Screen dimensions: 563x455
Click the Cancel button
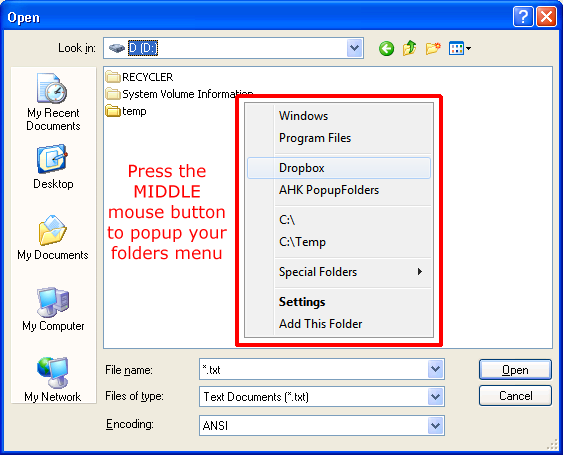click(x=515, y=396)
